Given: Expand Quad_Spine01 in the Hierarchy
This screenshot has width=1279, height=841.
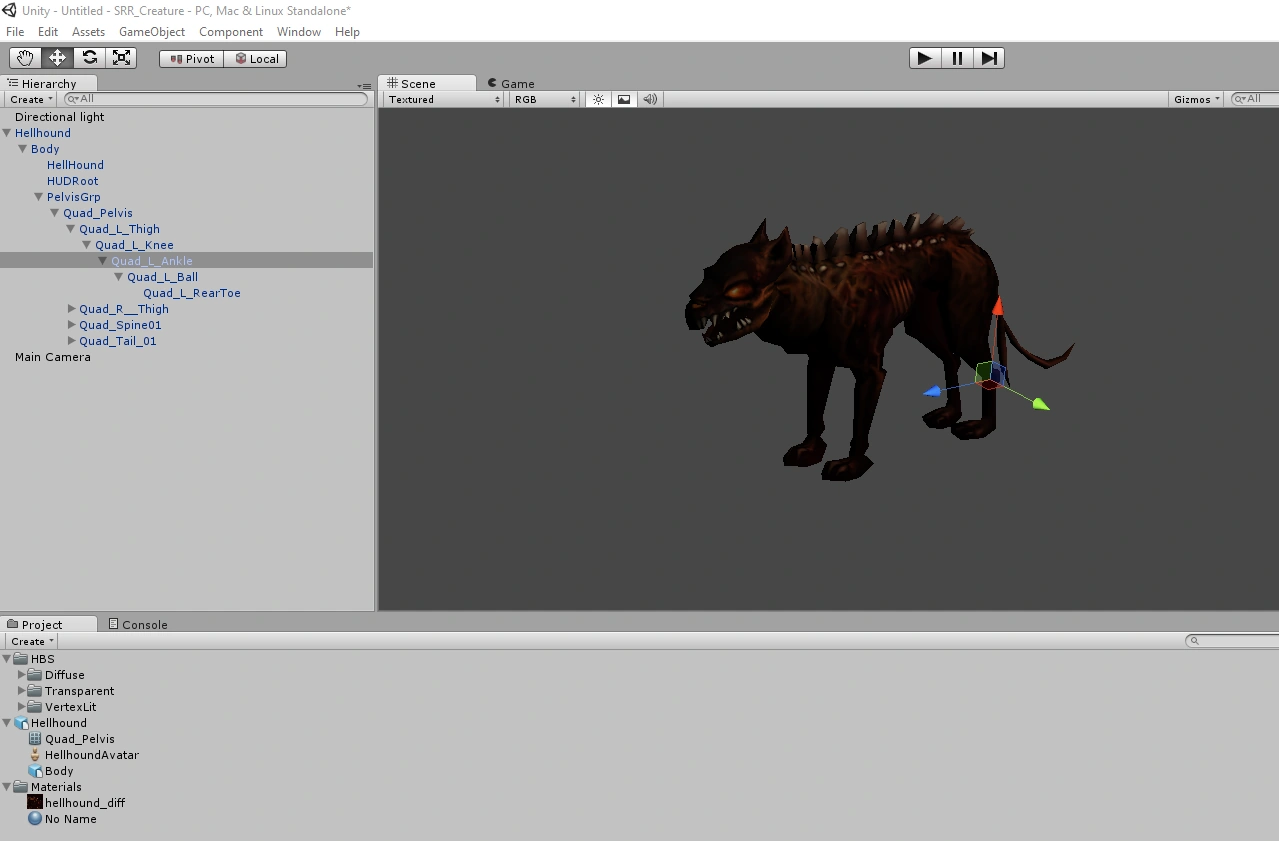Looking at the screenshot, I should pos(71,325).
